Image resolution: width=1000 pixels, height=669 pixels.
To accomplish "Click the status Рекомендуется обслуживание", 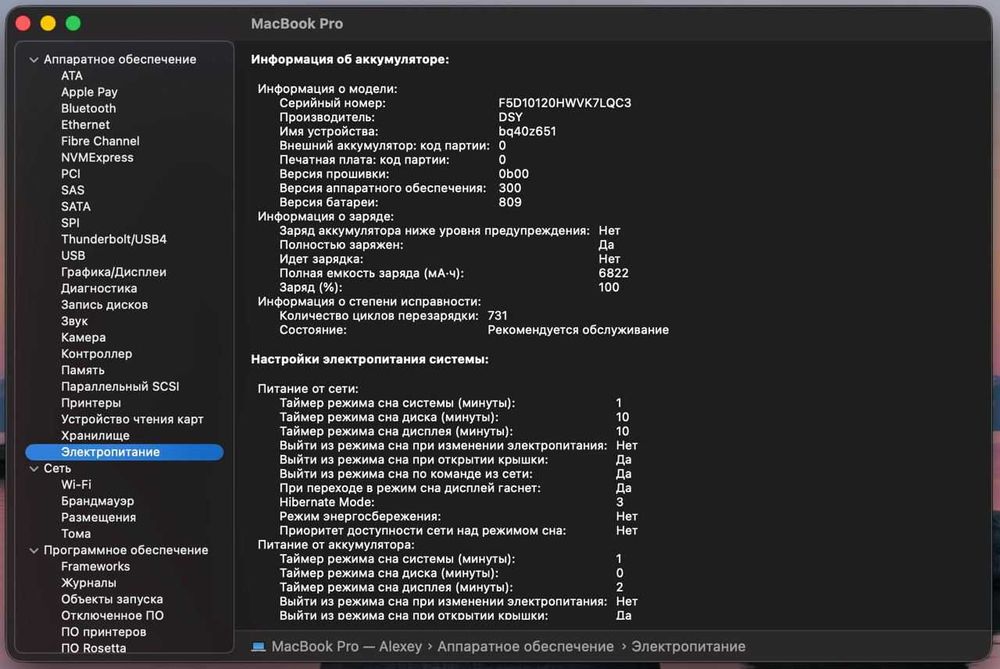I will pos(578,330).
